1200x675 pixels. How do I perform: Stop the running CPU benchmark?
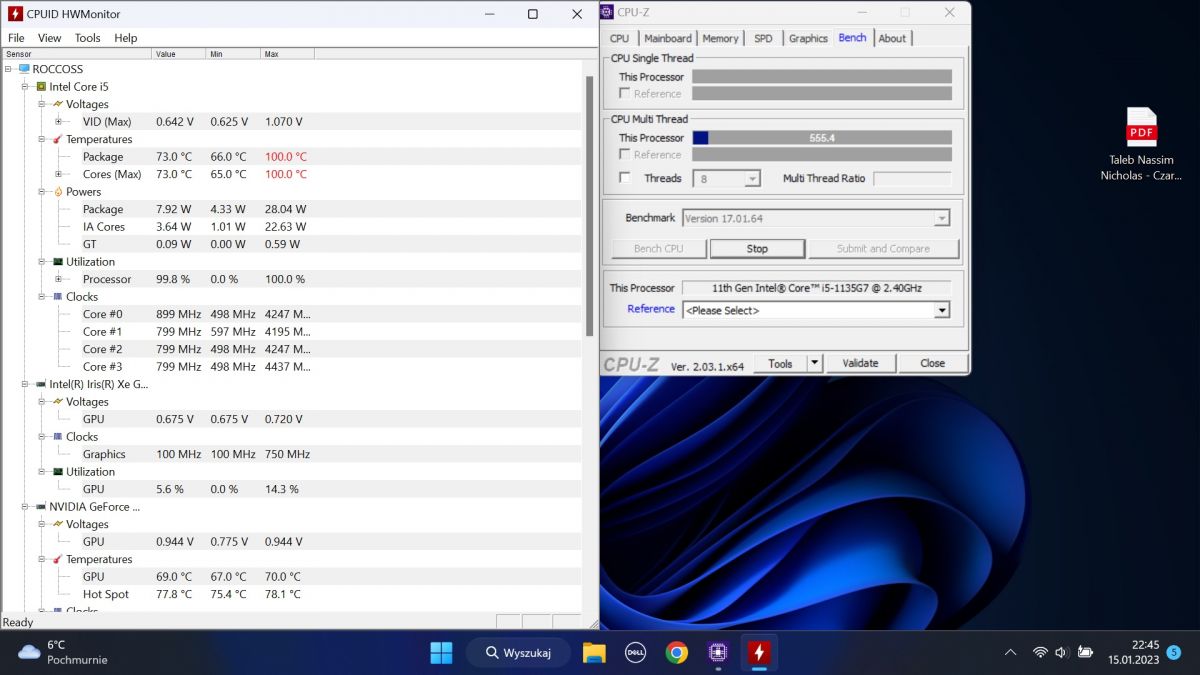coord(757,249)
